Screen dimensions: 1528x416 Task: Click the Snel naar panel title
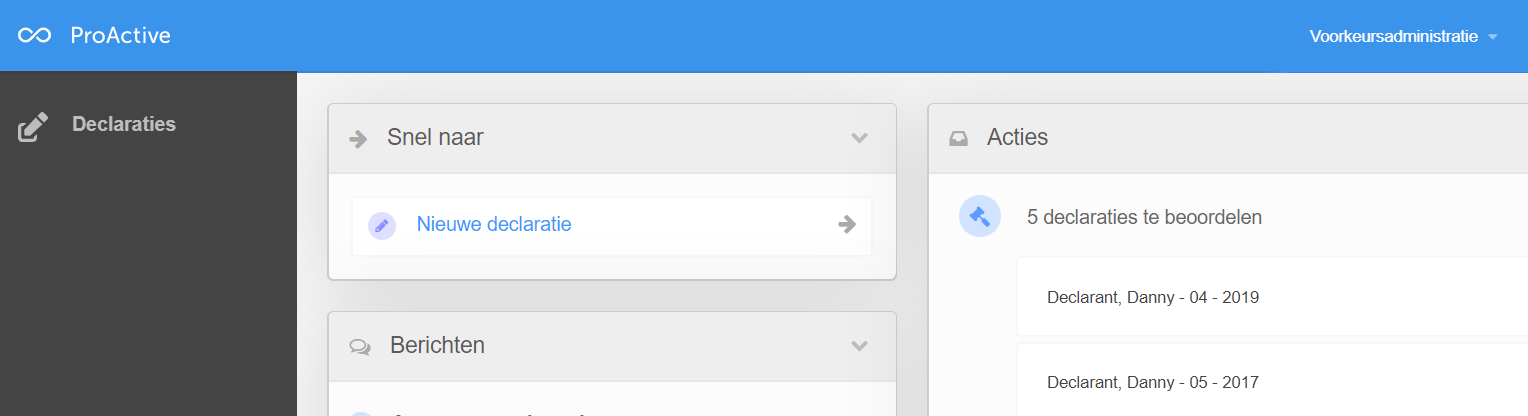pos(435,138)
